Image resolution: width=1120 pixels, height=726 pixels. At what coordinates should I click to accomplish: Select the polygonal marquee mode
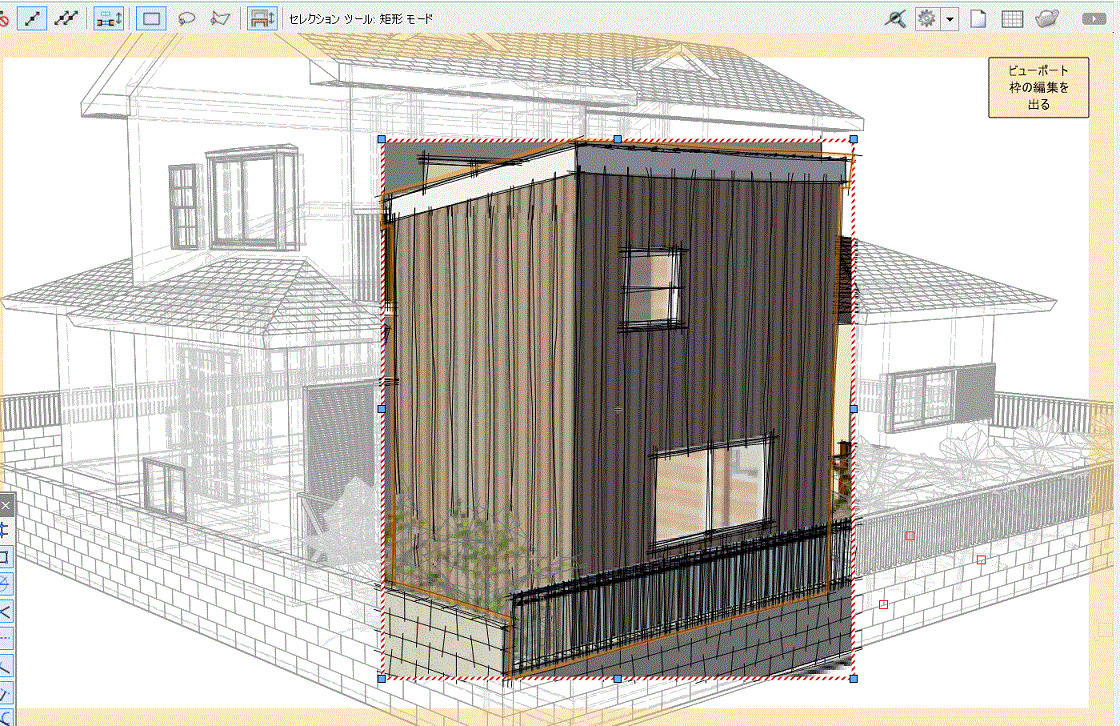tap(221, 19)
